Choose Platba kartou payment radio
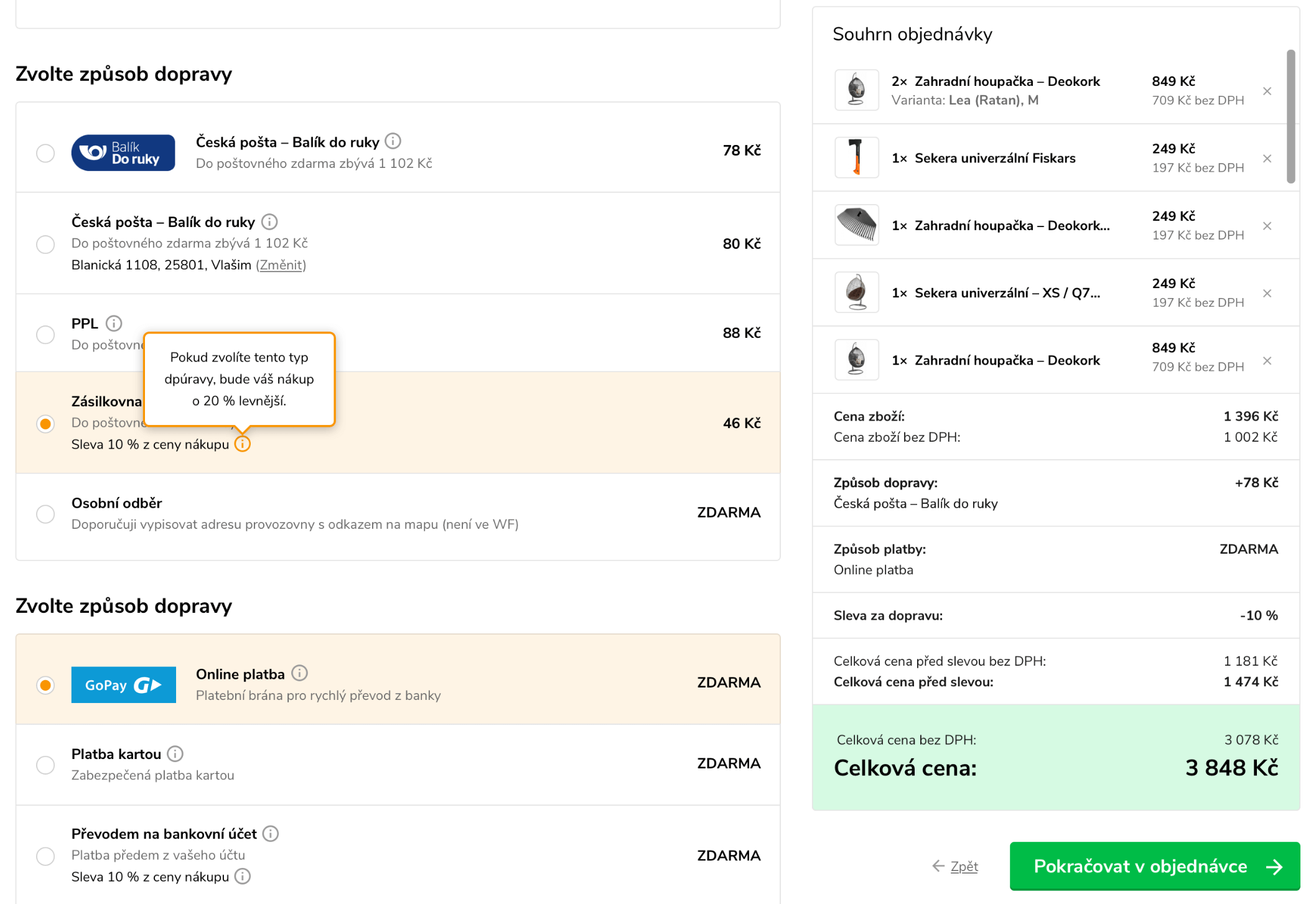The height and width of the screenshot is (904, 1316). (x=45, y=765)
